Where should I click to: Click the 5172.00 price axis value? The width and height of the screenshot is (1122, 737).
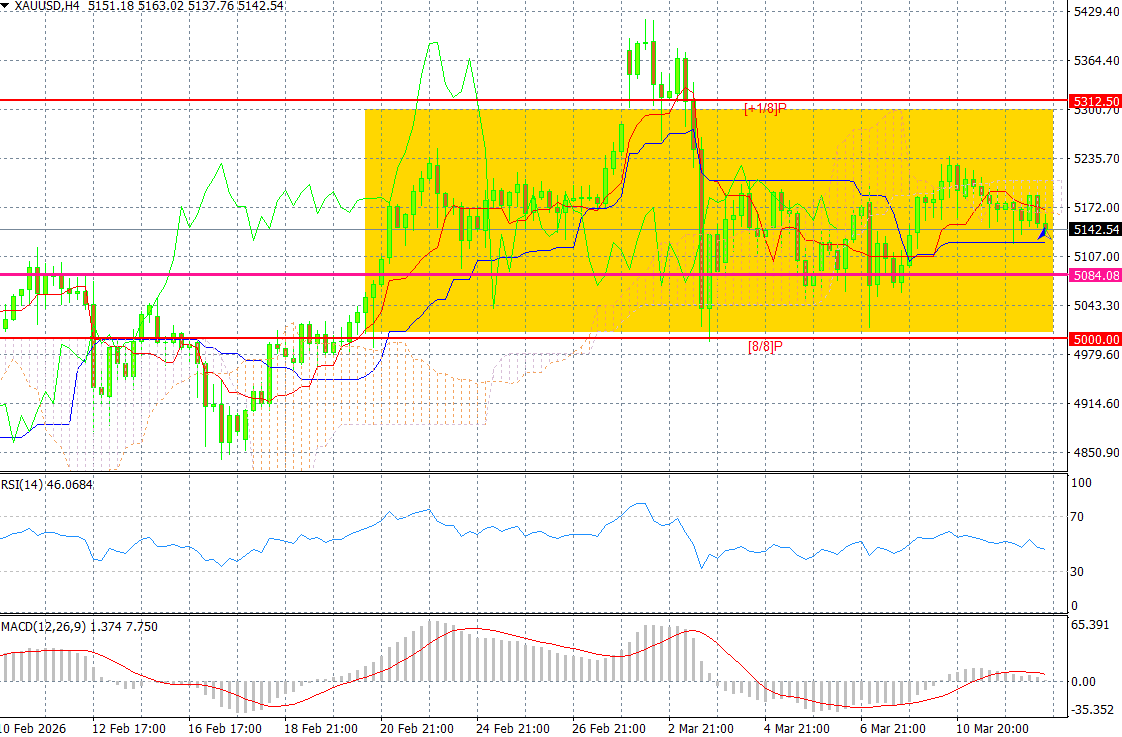(1097, 208)
